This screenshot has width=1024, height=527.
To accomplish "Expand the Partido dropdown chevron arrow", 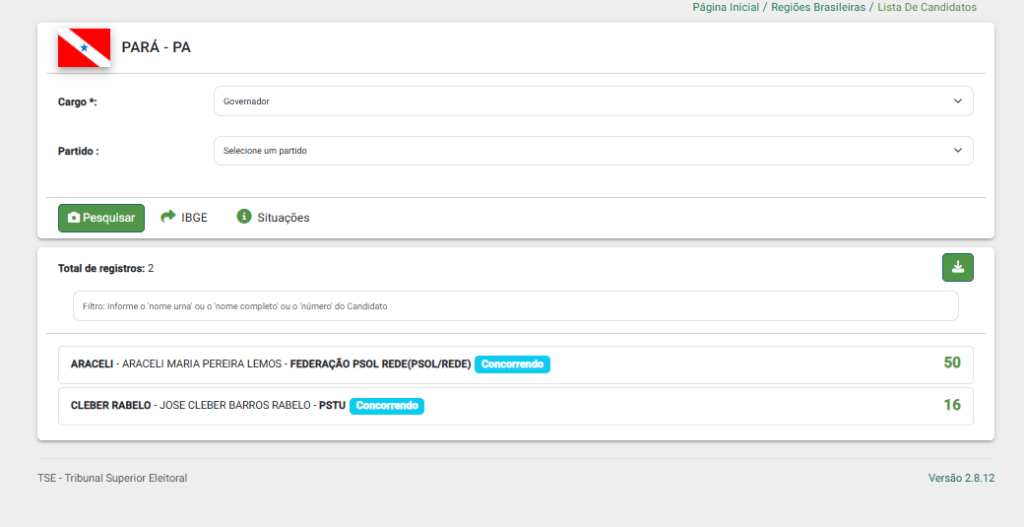I will coord(957,150).
